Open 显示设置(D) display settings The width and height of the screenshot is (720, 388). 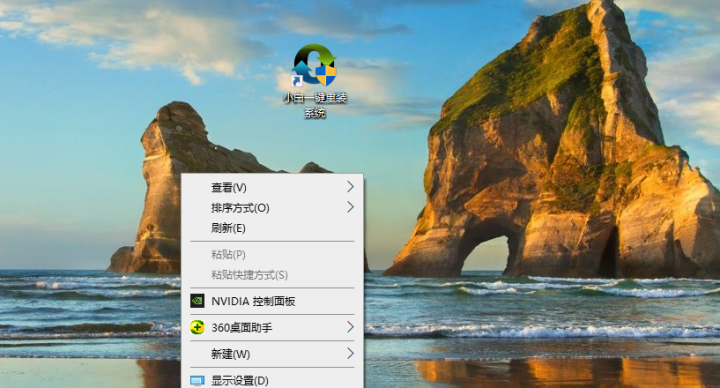tap(272, 381)
